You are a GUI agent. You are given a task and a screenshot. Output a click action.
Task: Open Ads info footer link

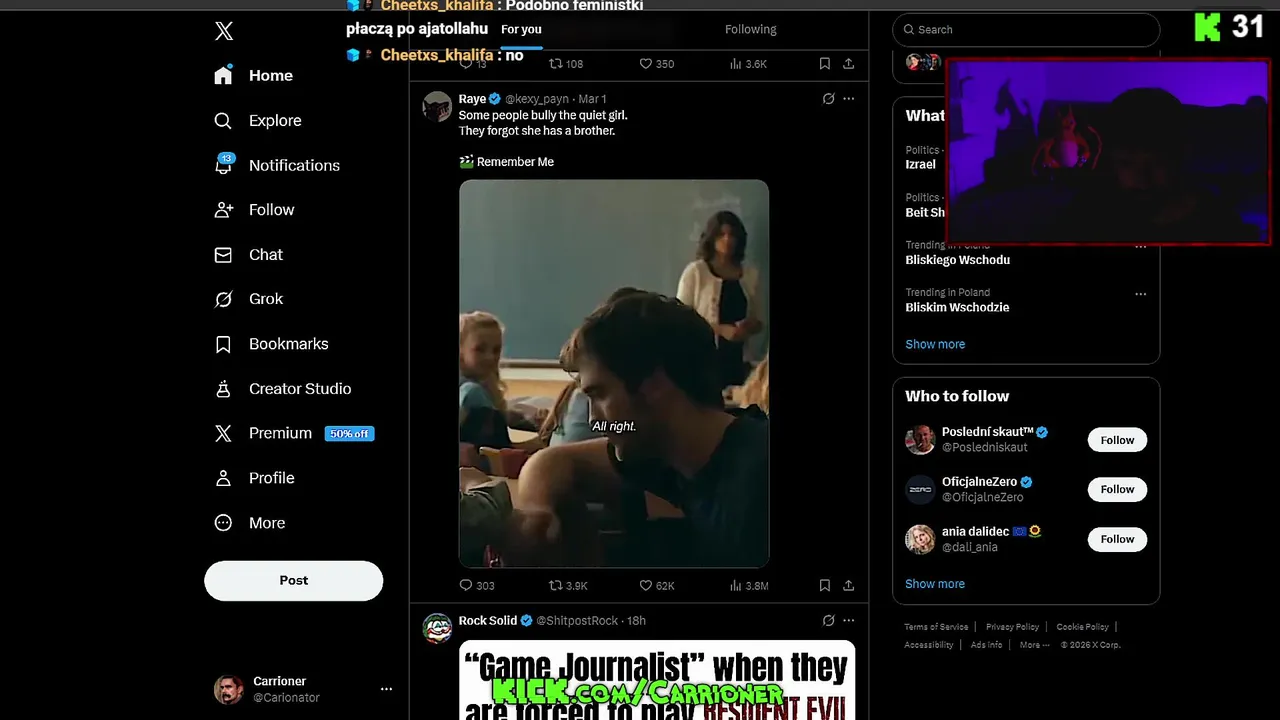click(986, 645)
